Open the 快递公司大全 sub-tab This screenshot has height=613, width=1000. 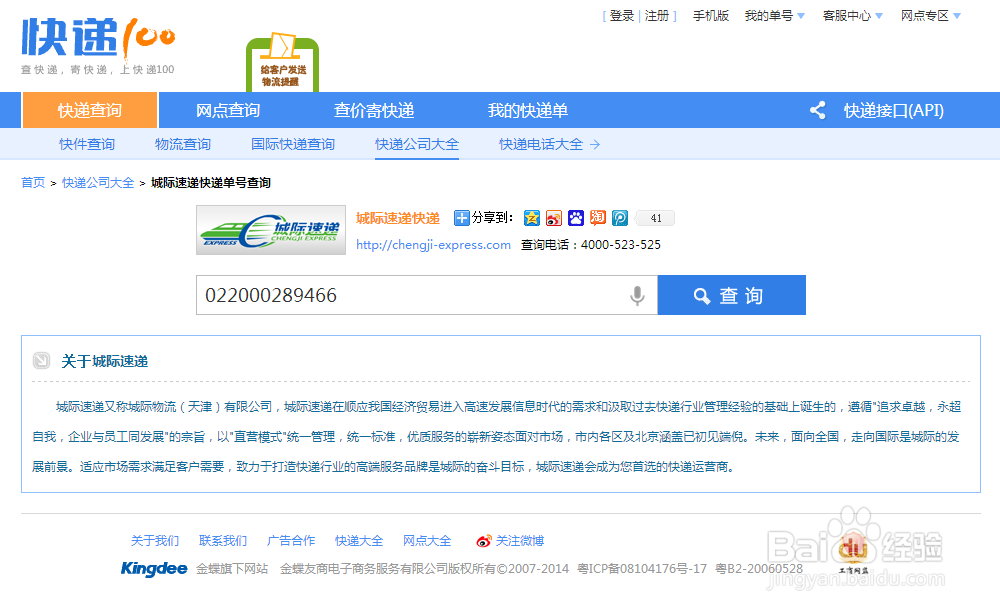point(417,145)
